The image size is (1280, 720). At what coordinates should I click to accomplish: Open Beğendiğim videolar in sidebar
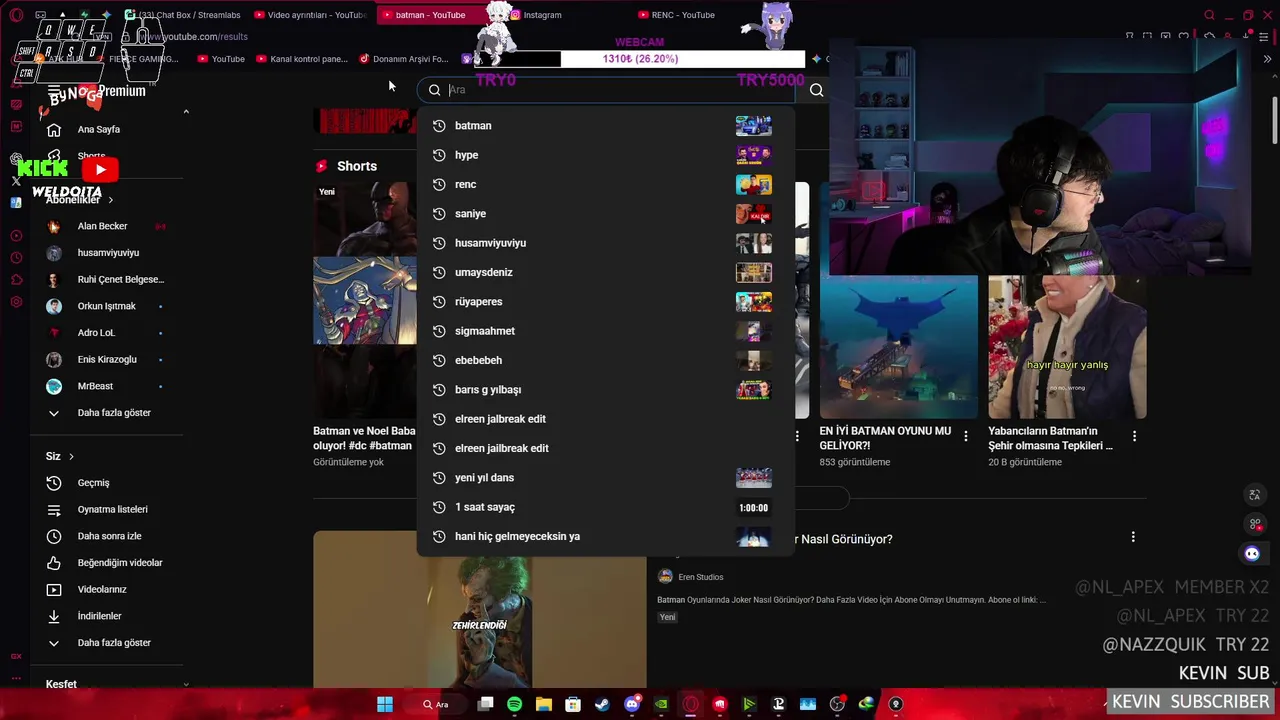[108, 563]
